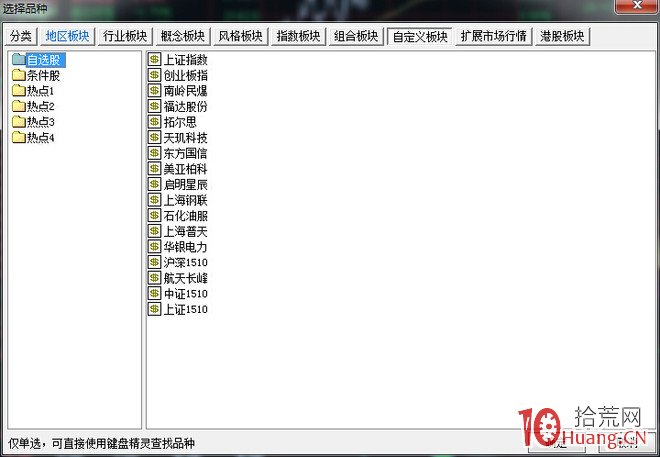Select 航天长峰 in the stock list
This screenshot has width=660, height=457.
click(x=185, y=278)
